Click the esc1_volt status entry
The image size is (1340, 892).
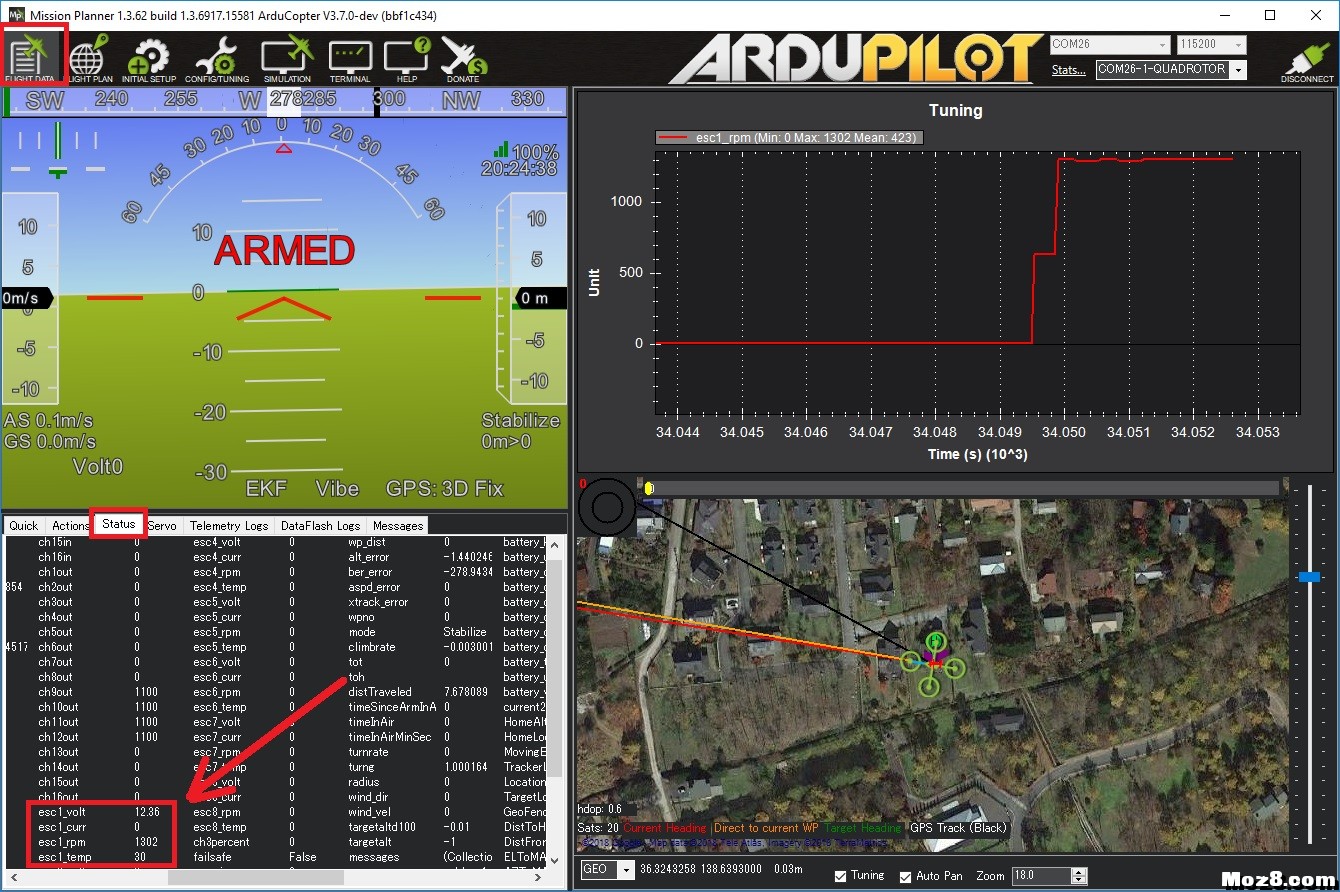[x=62, y=812]
